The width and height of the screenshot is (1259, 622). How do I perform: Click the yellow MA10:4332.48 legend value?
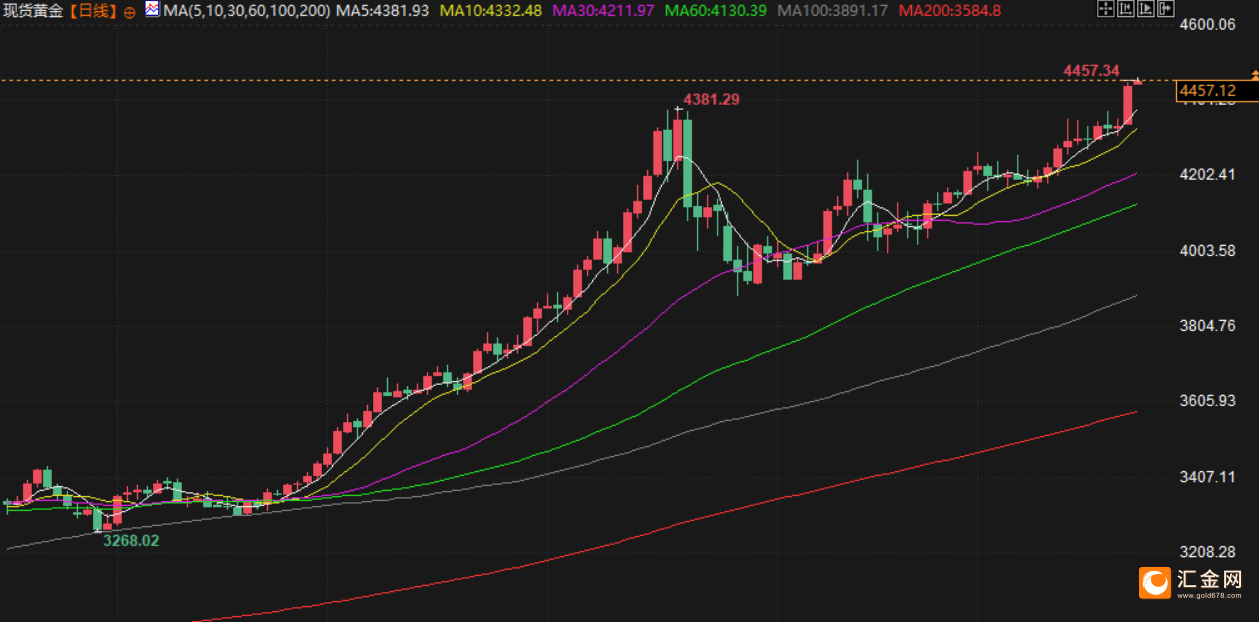tap(492, 11)
